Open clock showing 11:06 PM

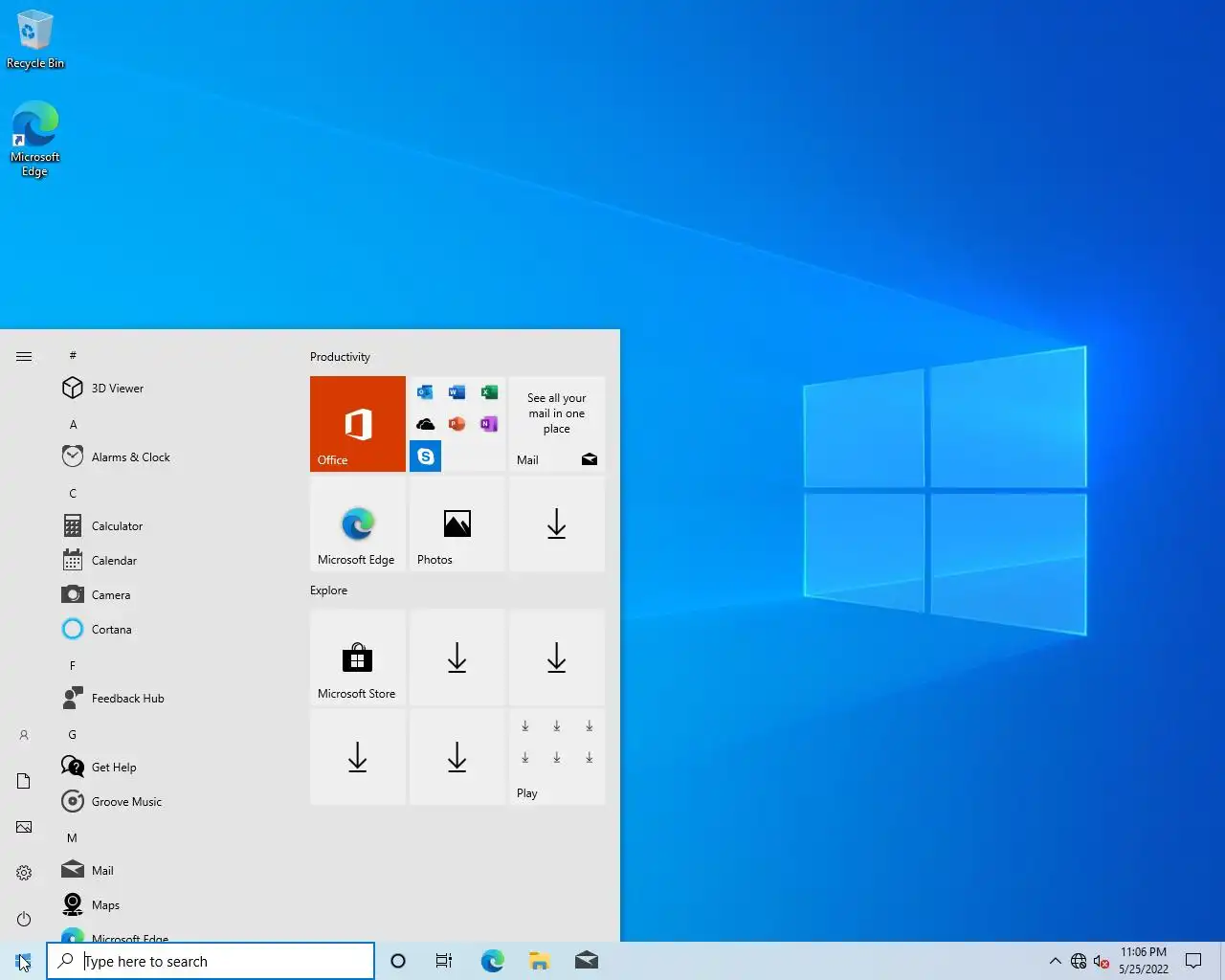[x=1144, y=961]
